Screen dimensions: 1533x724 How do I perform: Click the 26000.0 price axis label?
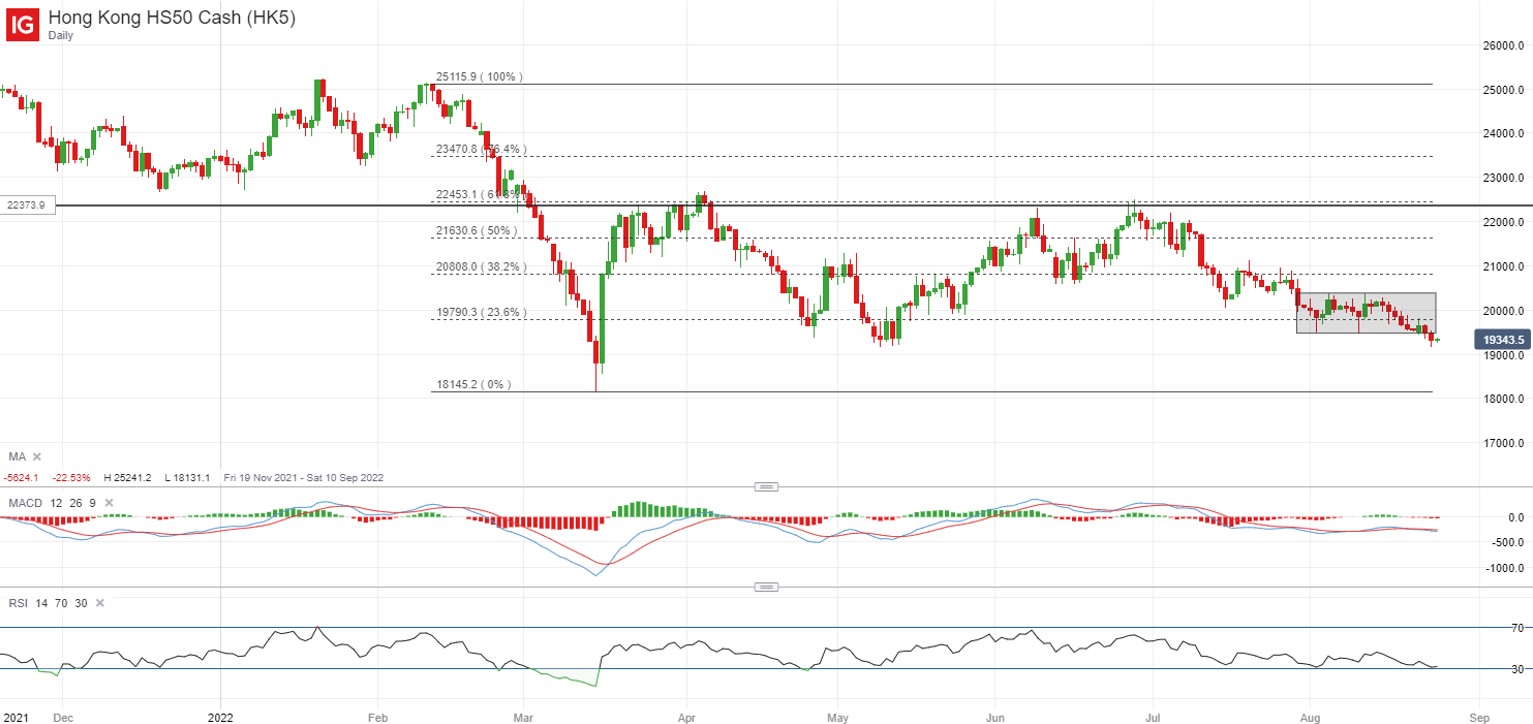coord(1503,46)
